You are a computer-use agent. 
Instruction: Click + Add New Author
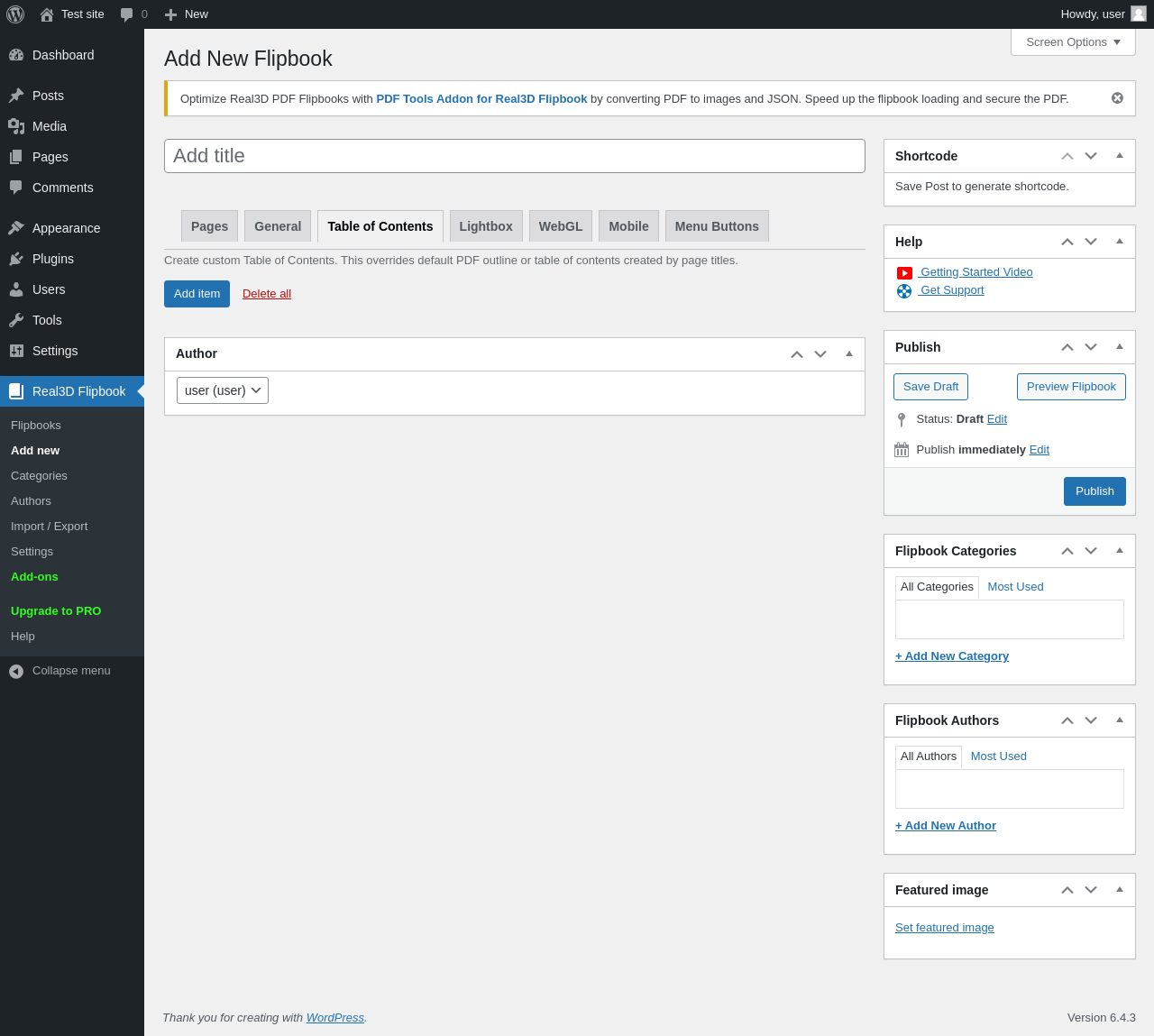point(946,826)
